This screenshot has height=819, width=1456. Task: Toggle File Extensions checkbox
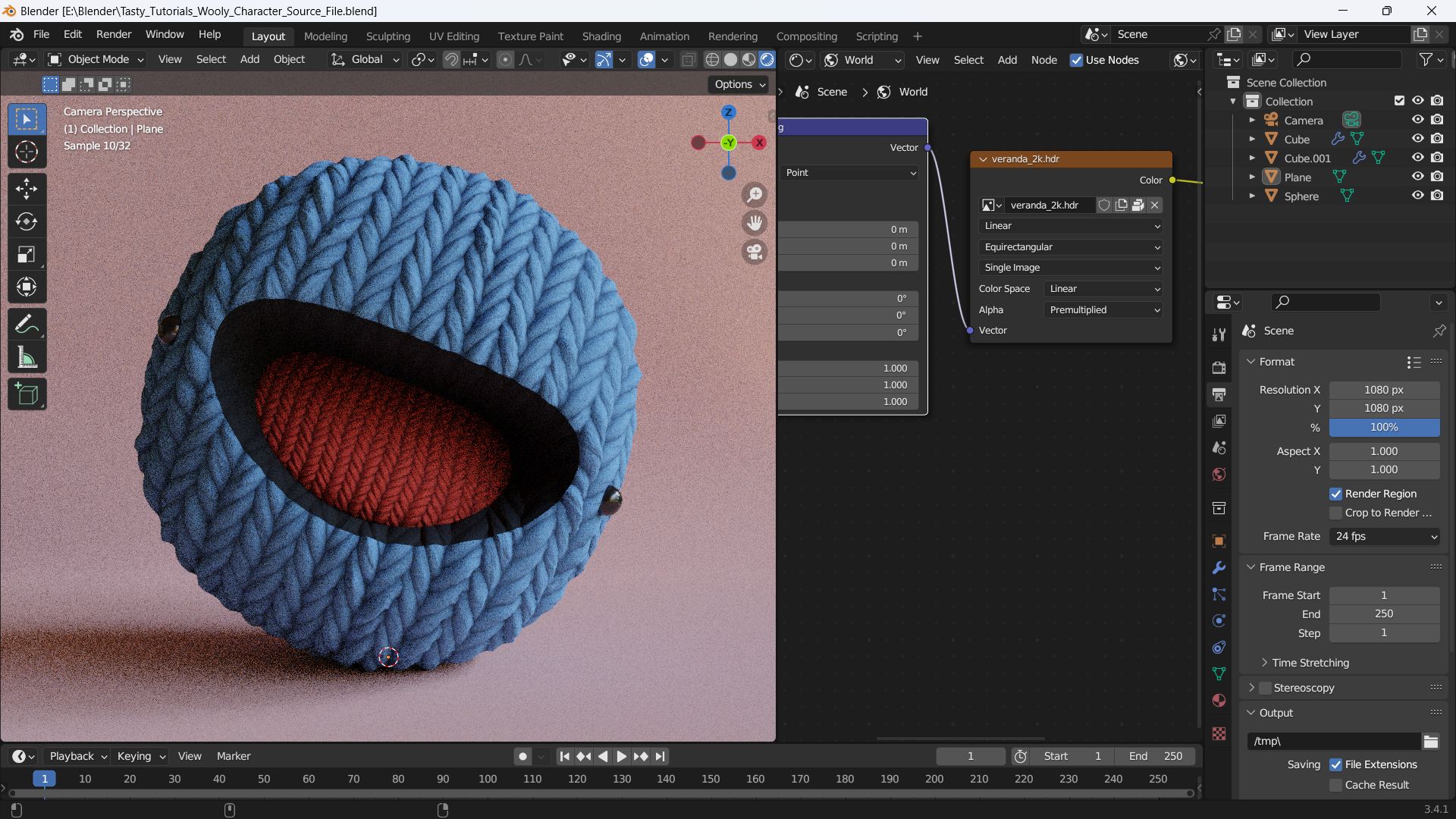tap(1335, 764)
